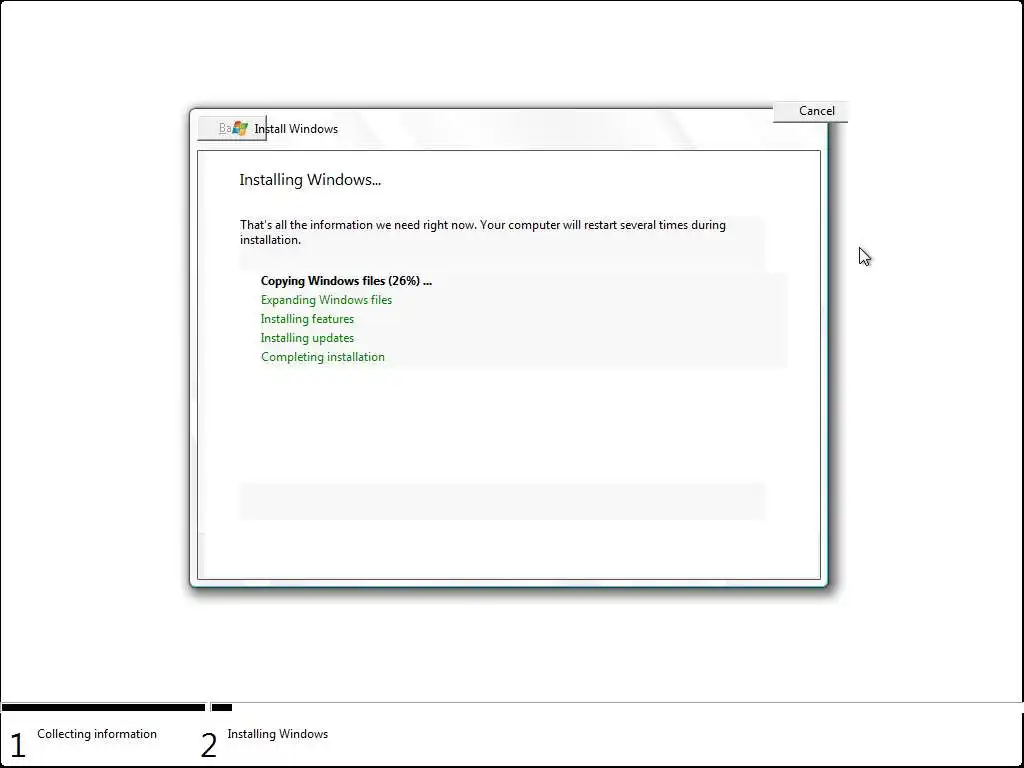Click the 'Expanding Windows files' step
Viewport: 1024px width, 768px height.
[x=327, y=300]
